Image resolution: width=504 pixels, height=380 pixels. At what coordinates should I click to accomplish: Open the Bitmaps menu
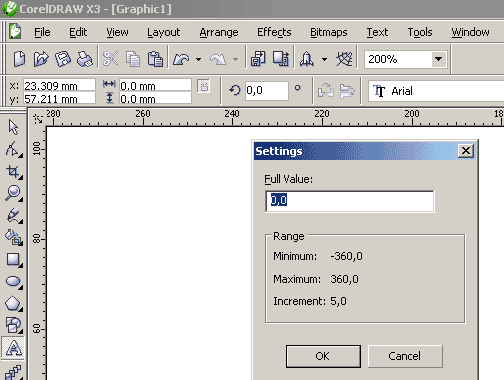[x=329, y=32]
